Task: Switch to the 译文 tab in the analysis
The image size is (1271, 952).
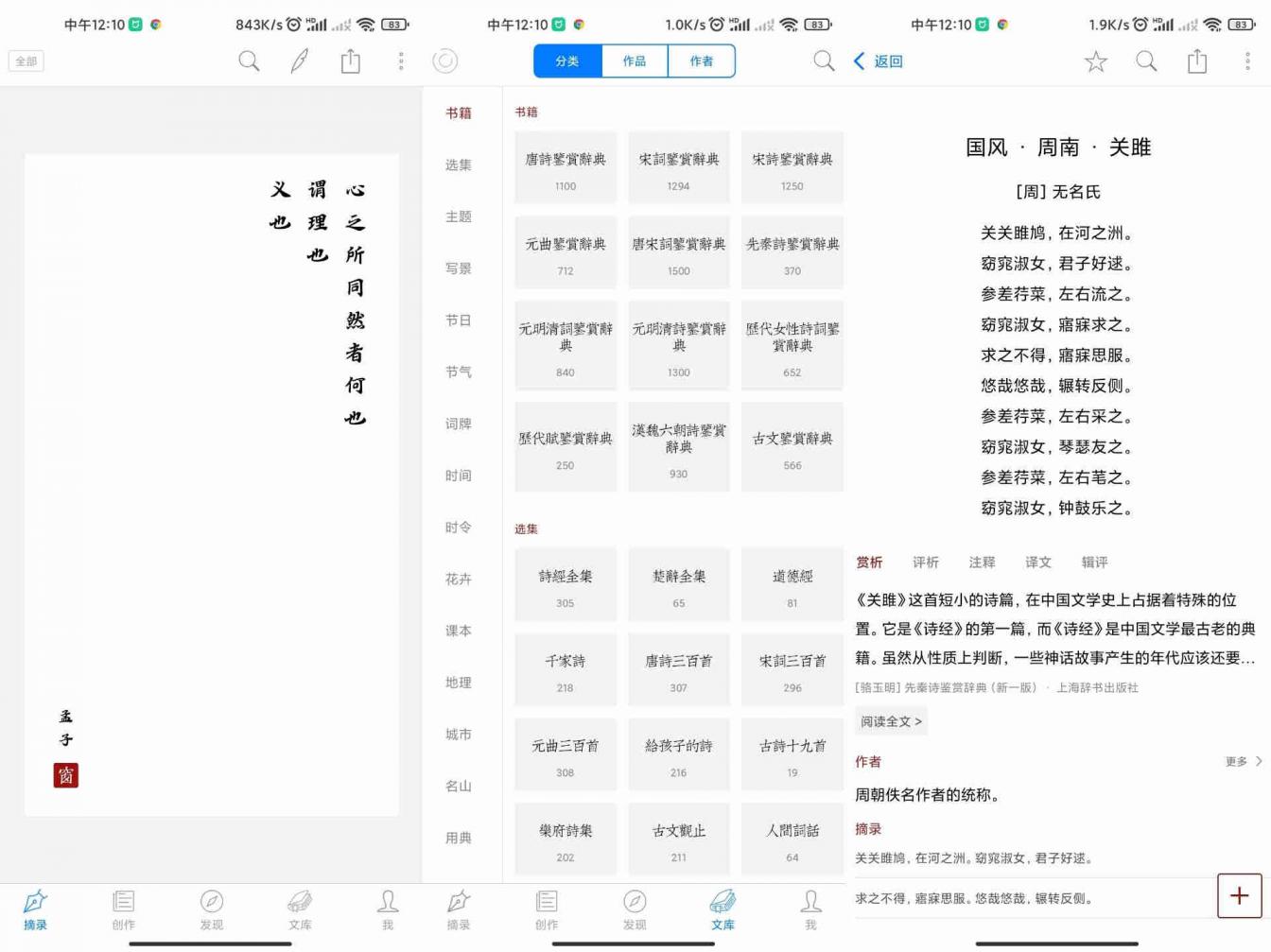Action: click(x=1037, y=563)
